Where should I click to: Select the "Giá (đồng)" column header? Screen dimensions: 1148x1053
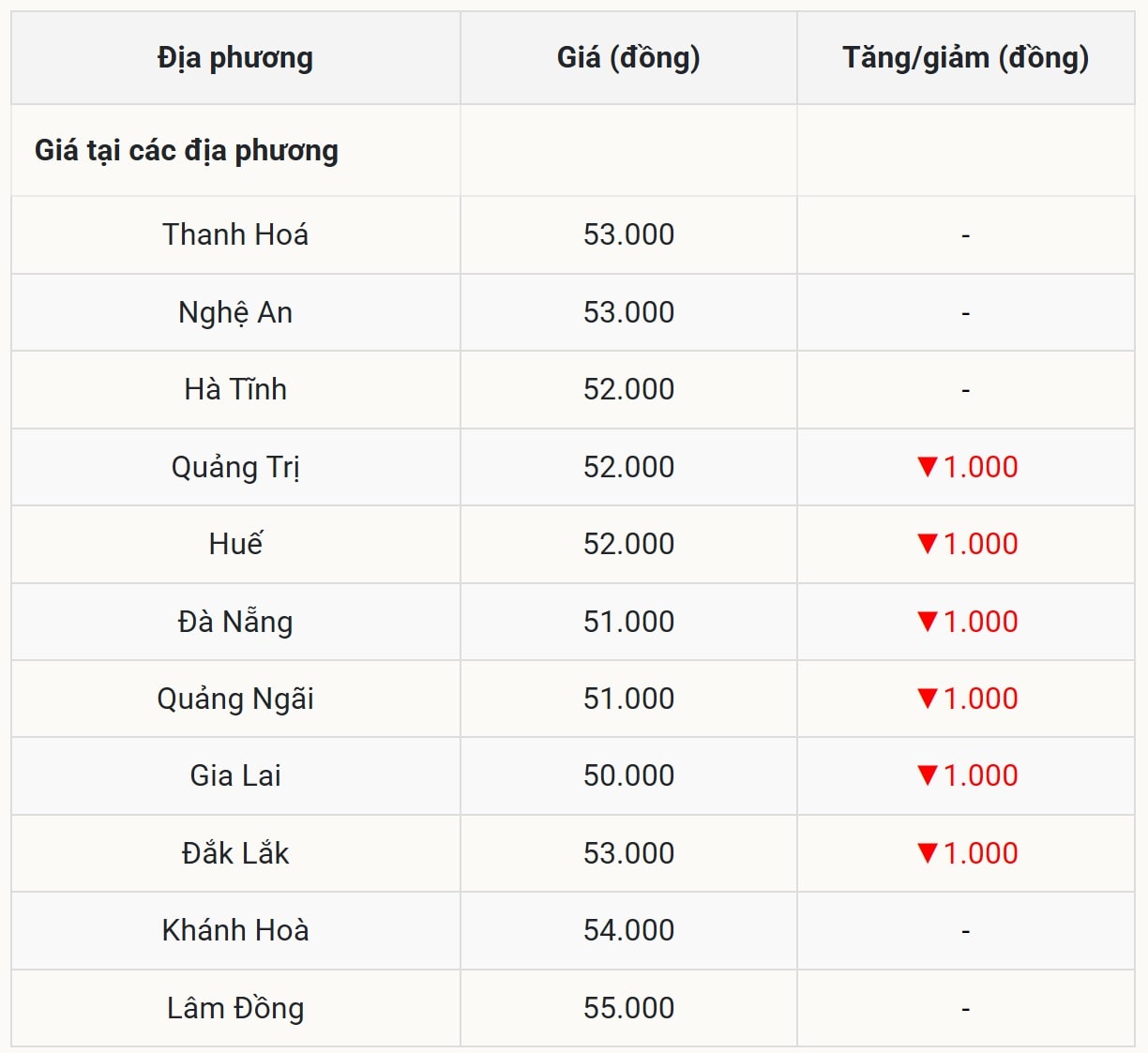628,58
